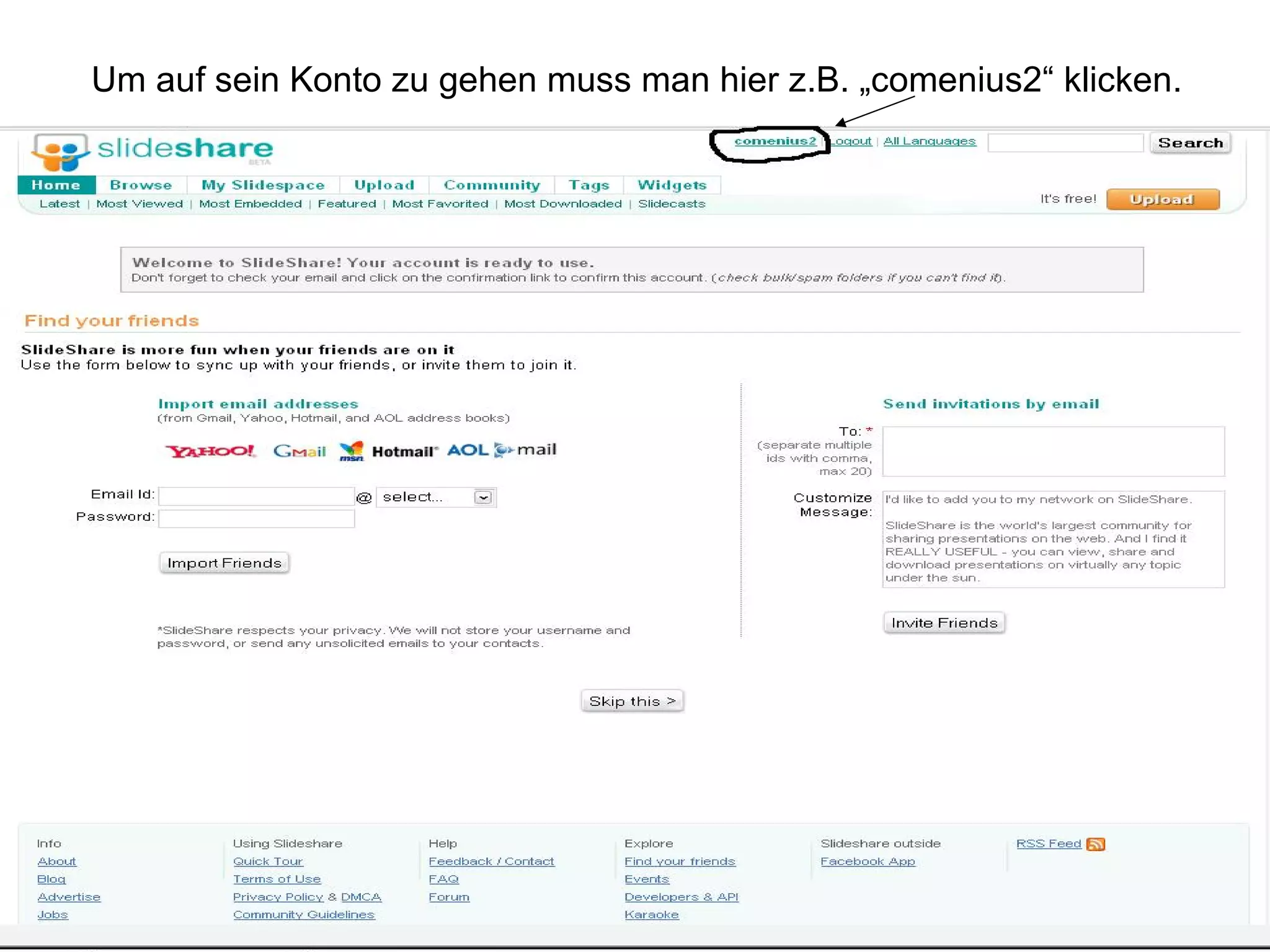Show Latest presentations
The image size is (1270, 952).
[60, 204]
